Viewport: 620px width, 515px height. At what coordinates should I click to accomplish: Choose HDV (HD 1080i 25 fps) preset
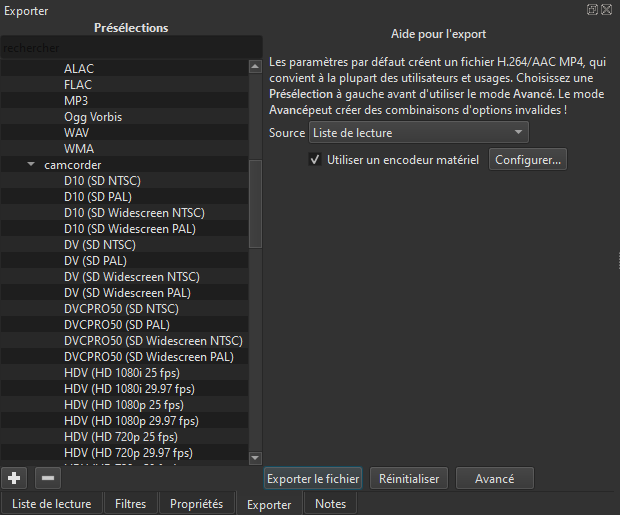tap(125, 373)
